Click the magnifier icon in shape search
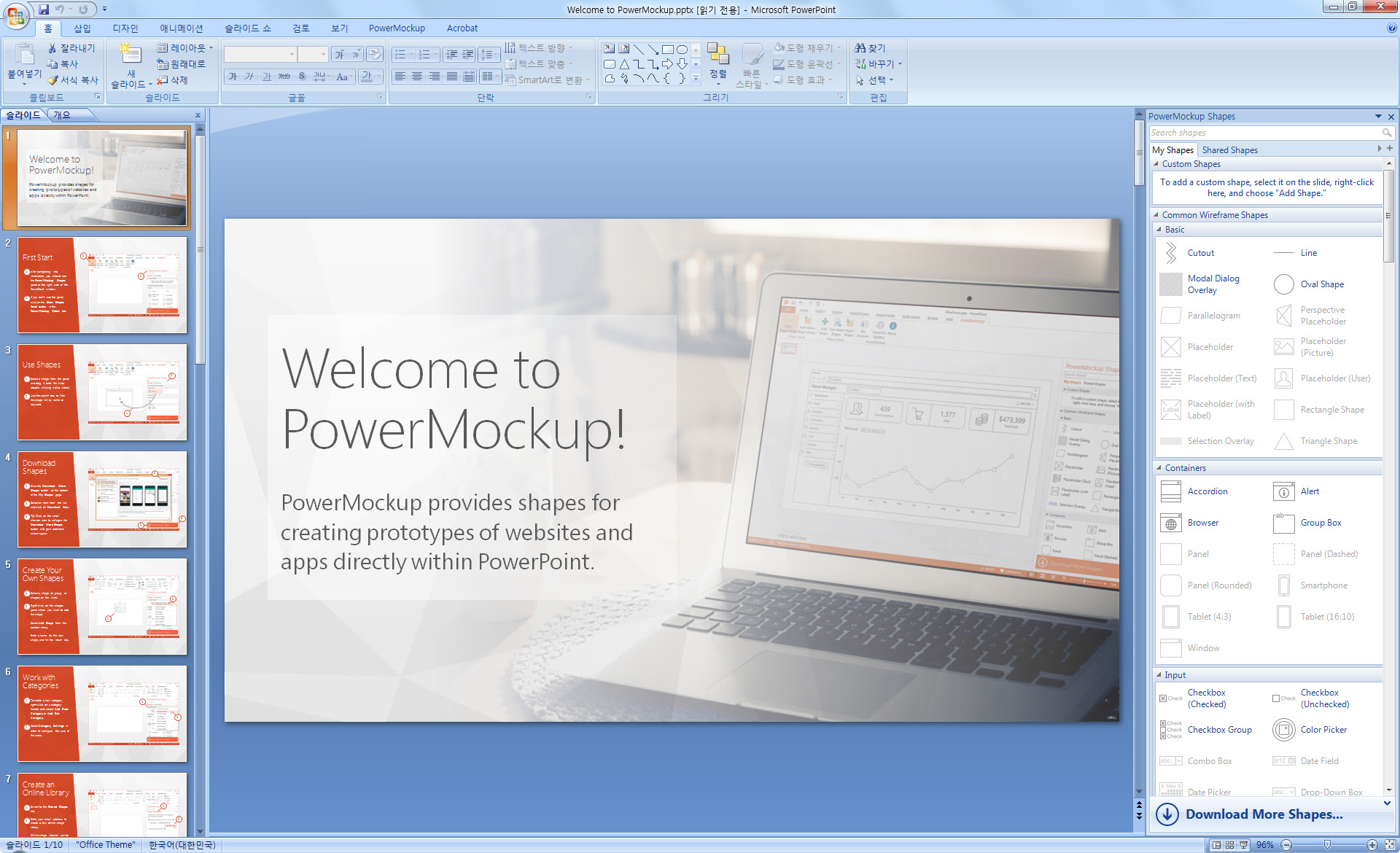The height and width of the screenshot is (853, 1400). (1386, 133)
